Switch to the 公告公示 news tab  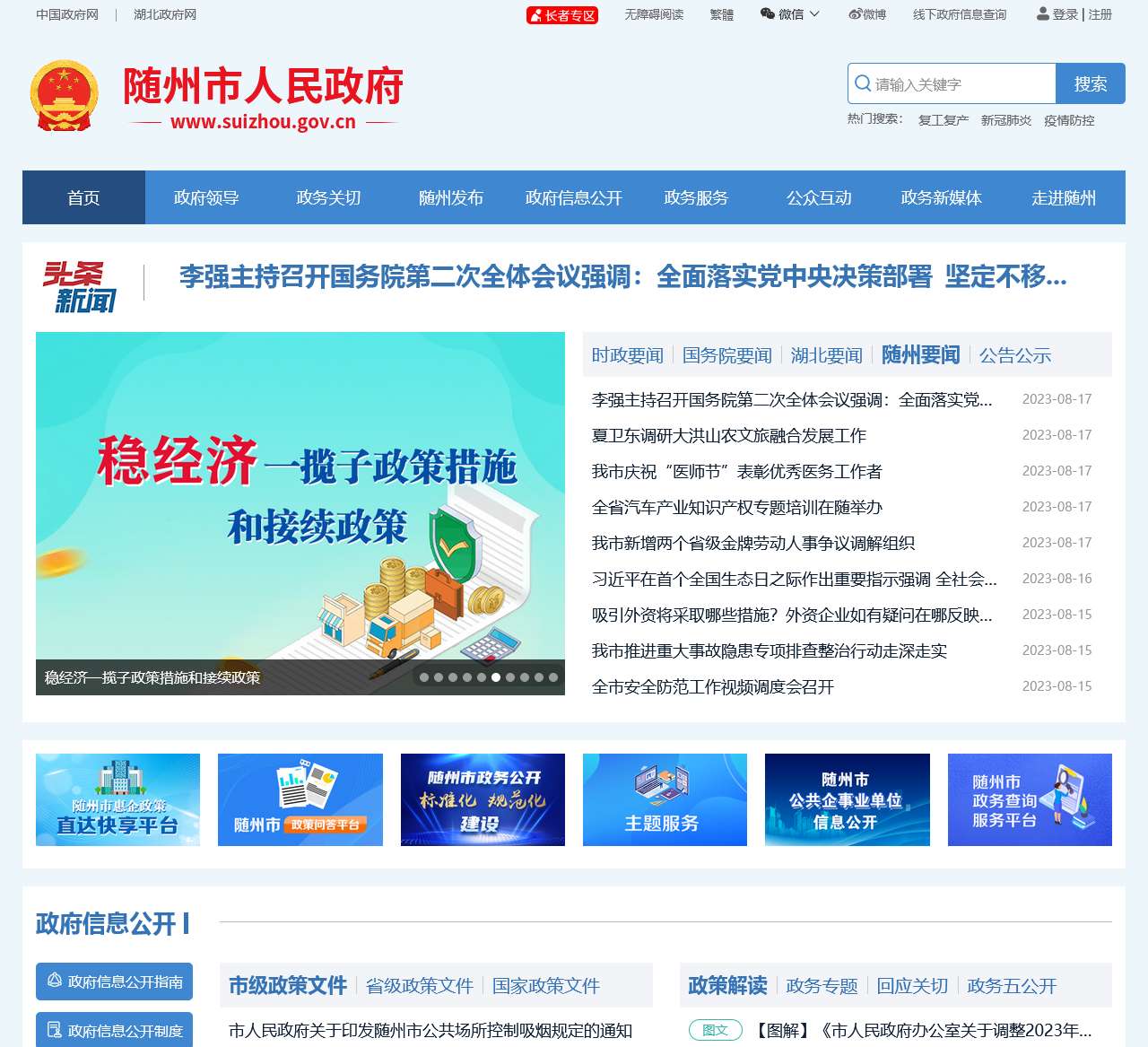click(x=1015, y=355)
